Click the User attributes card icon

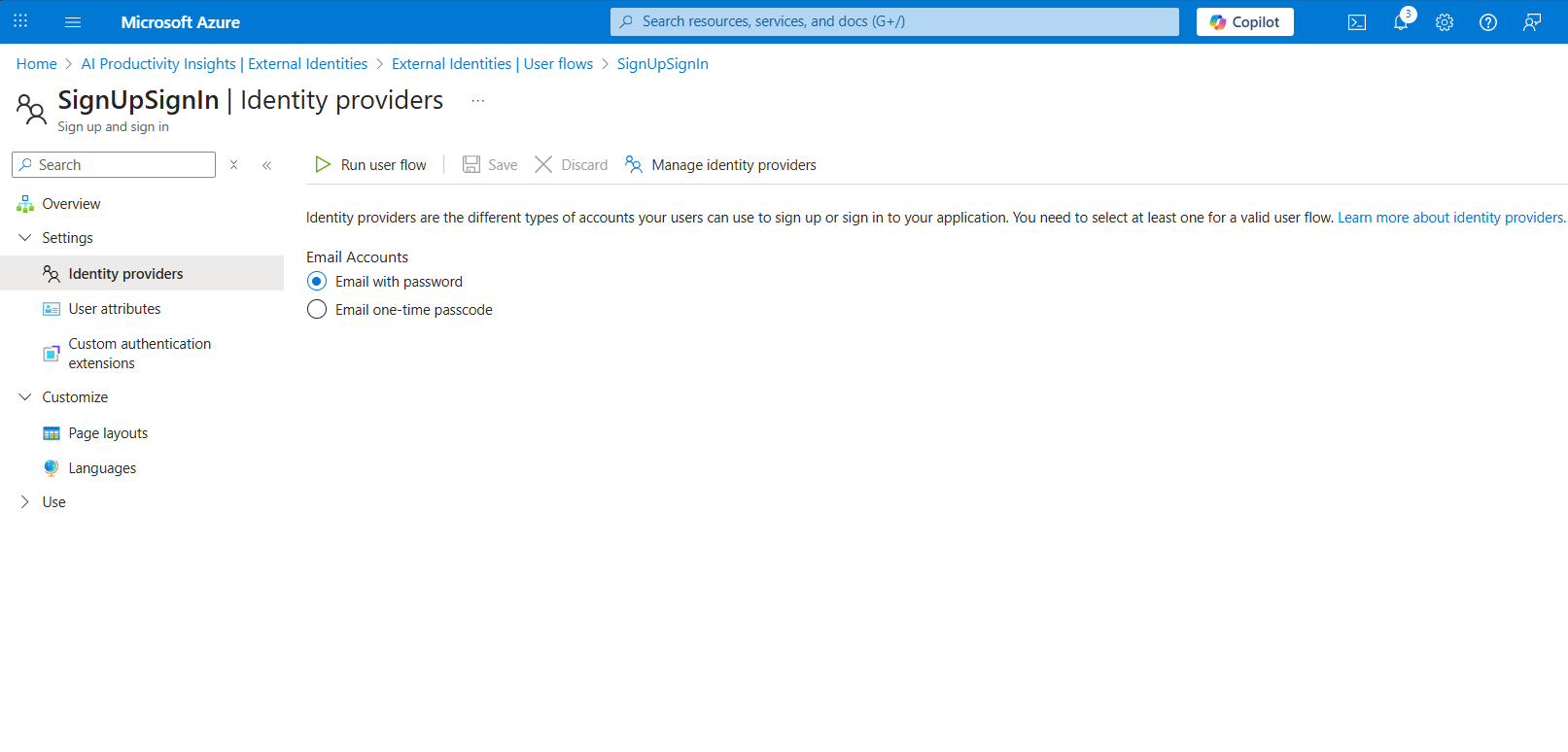tap(52, 309)
